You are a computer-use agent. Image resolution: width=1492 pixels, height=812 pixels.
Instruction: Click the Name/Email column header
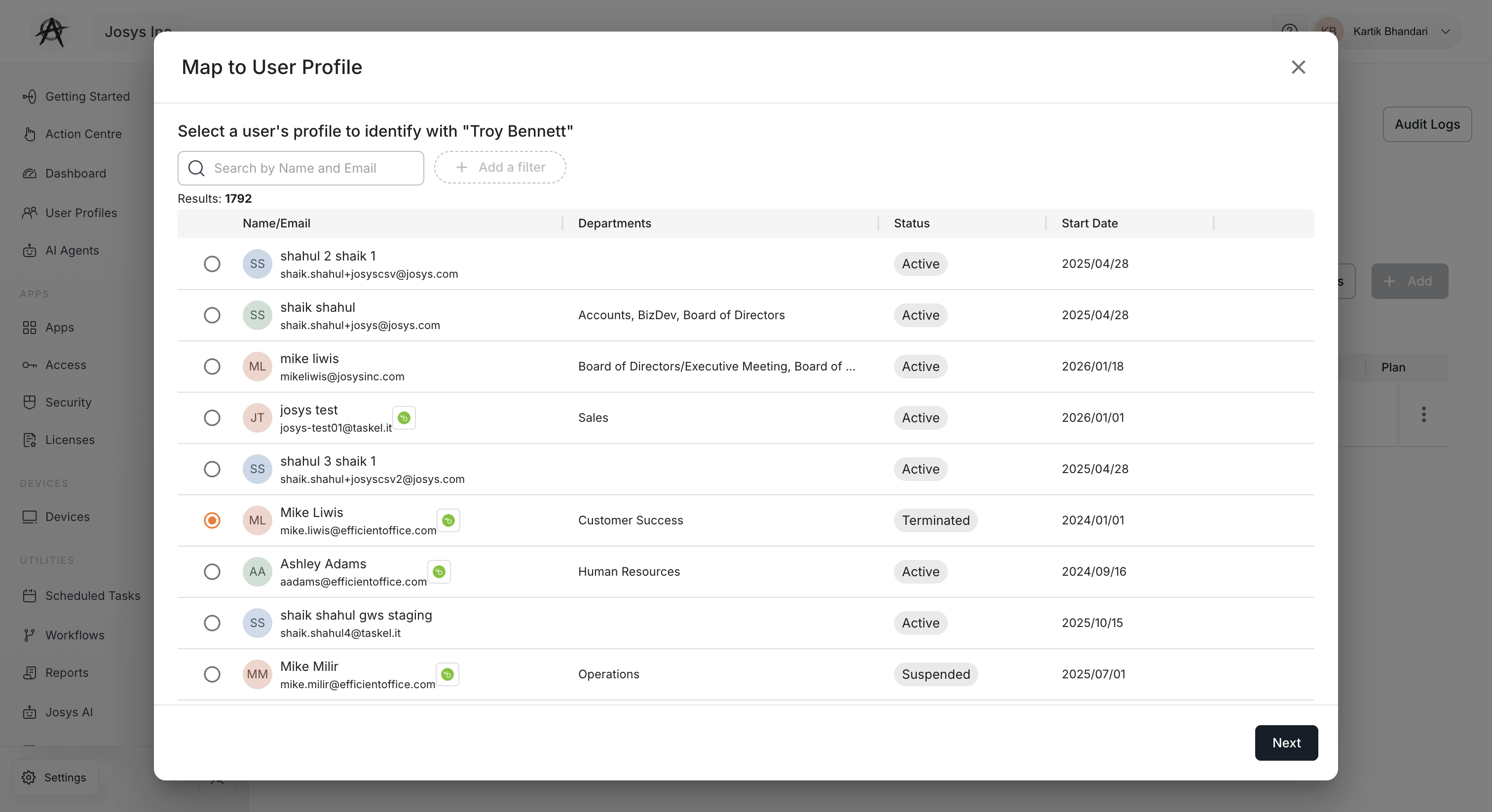pos(276,223)
